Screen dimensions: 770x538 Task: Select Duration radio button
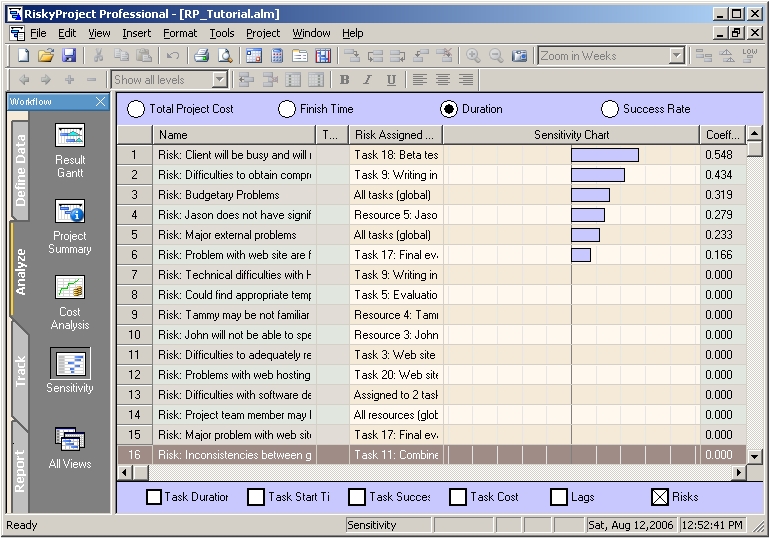(x=449, y=109)
